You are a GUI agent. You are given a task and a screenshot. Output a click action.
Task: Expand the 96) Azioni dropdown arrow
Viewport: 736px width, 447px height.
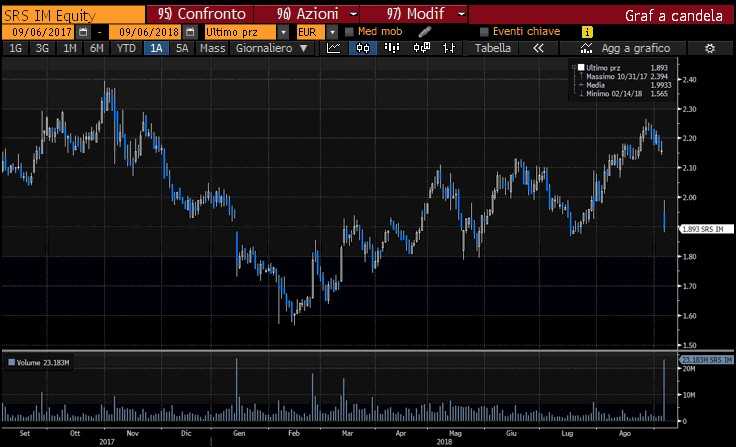coord(354,14)
